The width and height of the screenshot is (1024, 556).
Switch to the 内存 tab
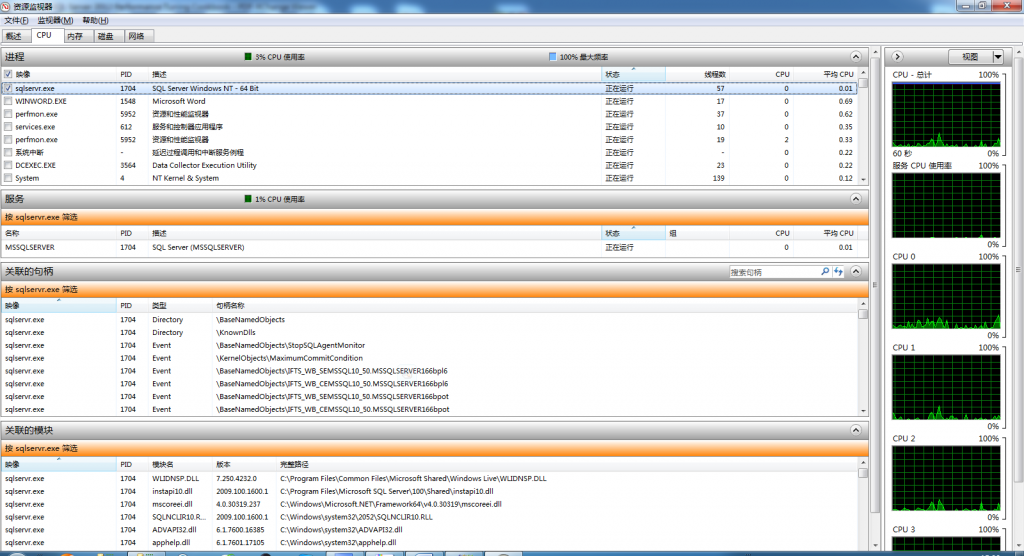[x=76, y=37]
